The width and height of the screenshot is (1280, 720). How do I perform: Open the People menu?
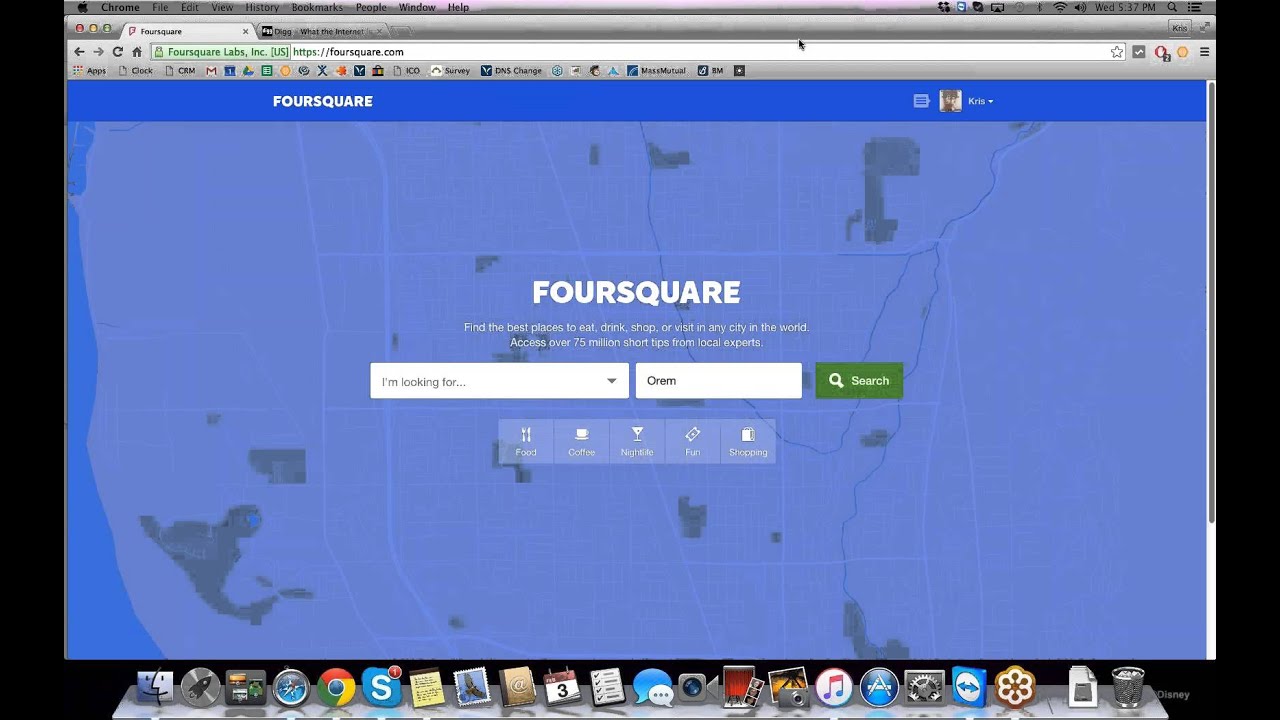(371, 7)
